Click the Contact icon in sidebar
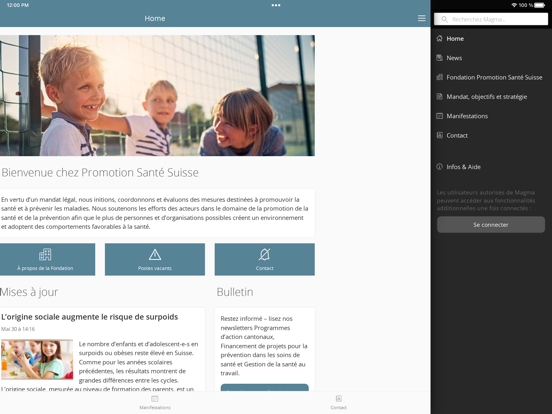Viewport: 552px width, 414px height. [x=439, y=135]
